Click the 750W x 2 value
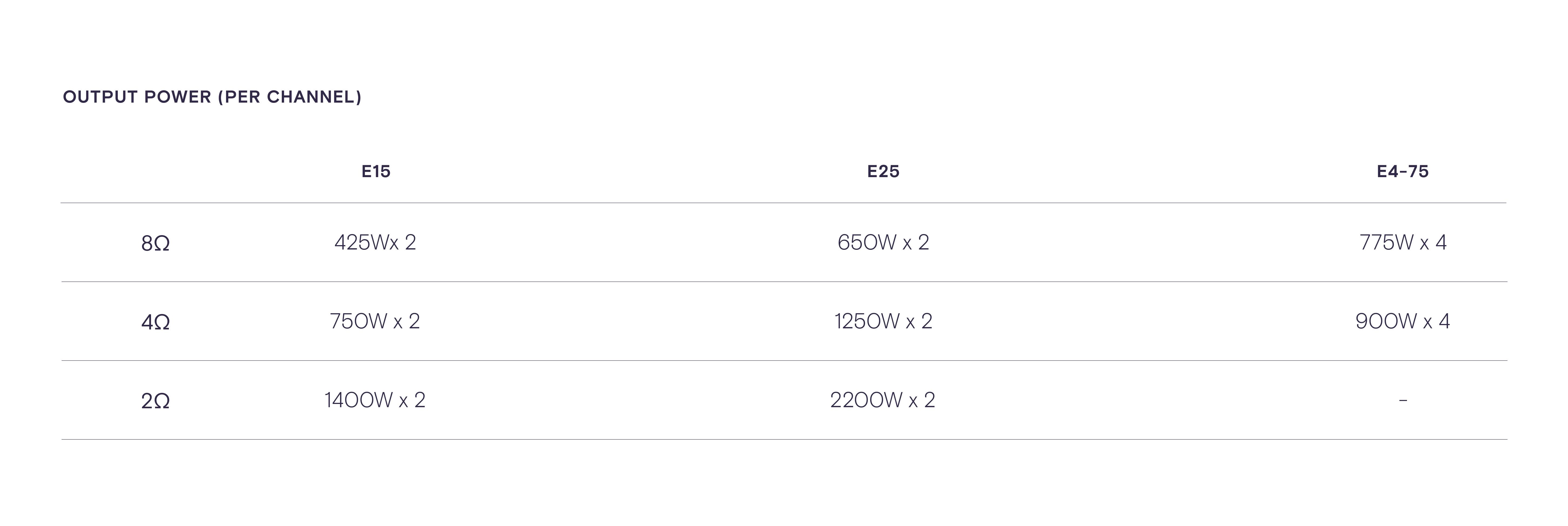Viewport: 1568px width, 526px height. [375, 321]
